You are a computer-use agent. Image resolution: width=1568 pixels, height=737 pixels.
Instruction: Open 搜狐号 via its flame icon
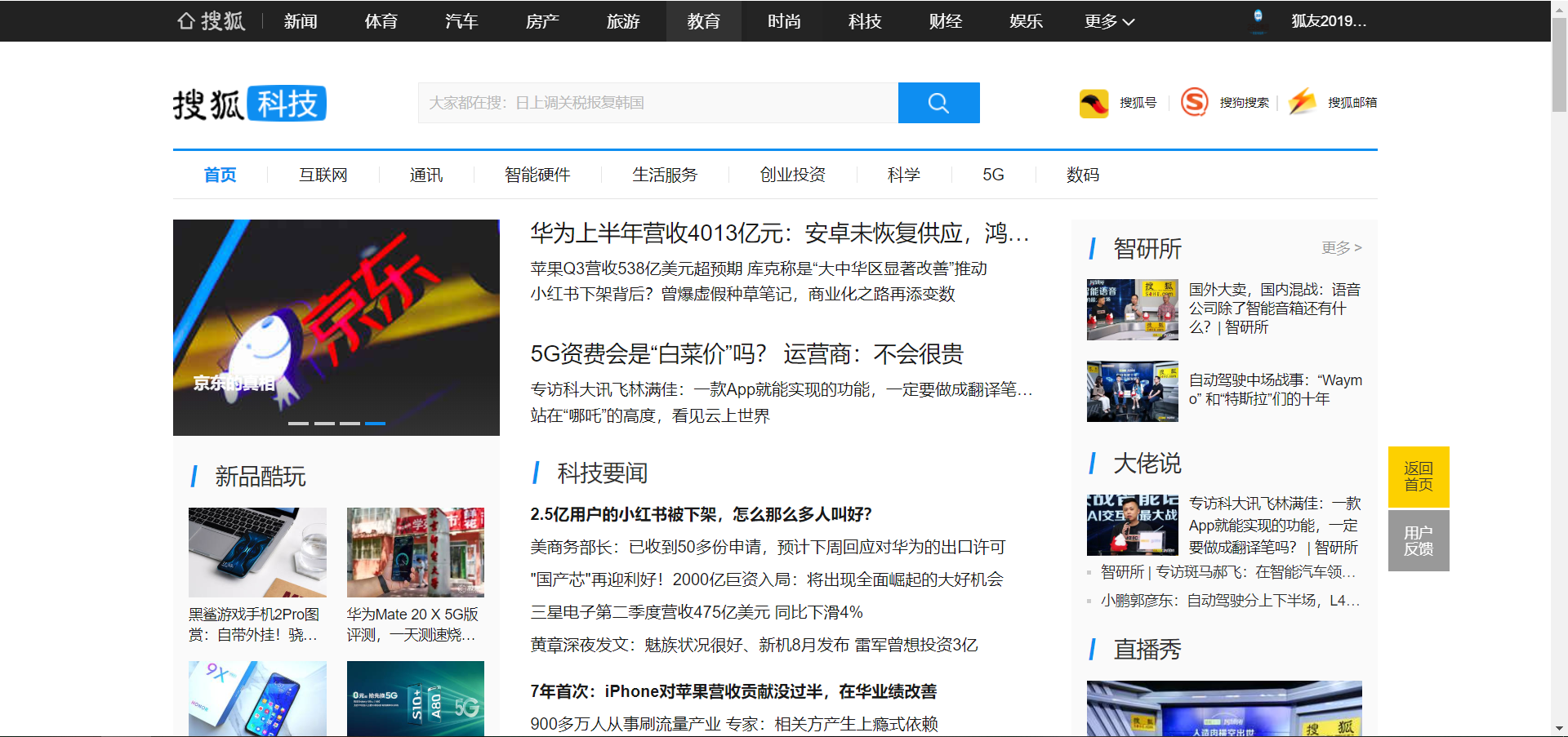pos(1094,103)
